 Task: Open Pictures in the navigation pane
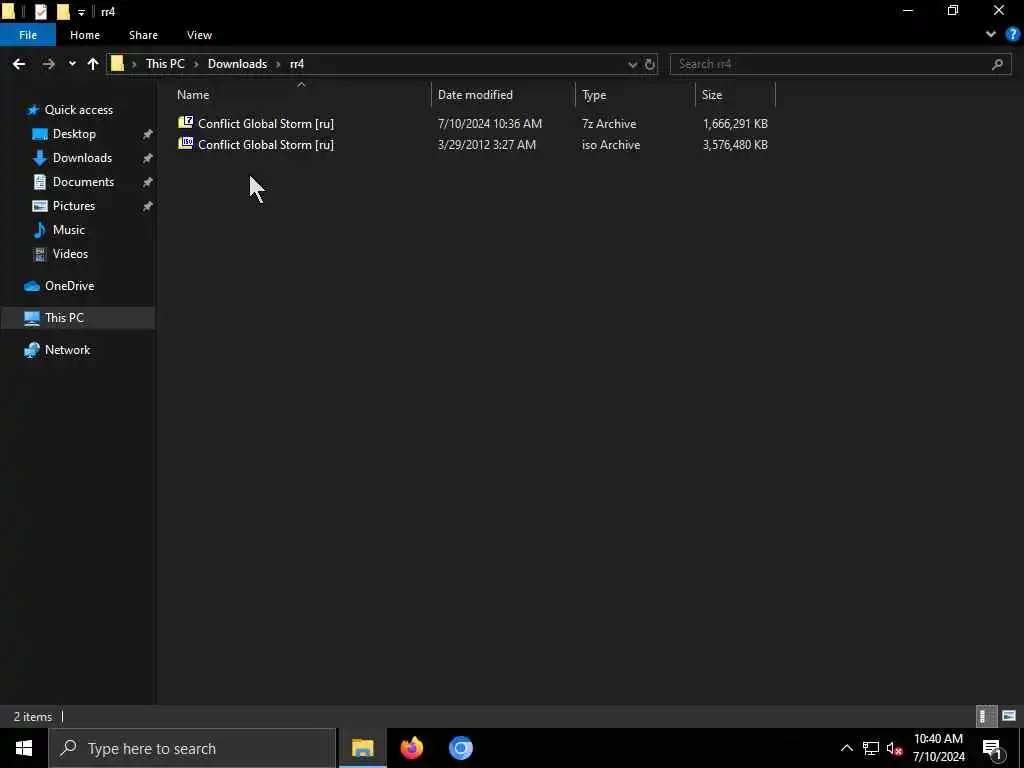(73, 206)
